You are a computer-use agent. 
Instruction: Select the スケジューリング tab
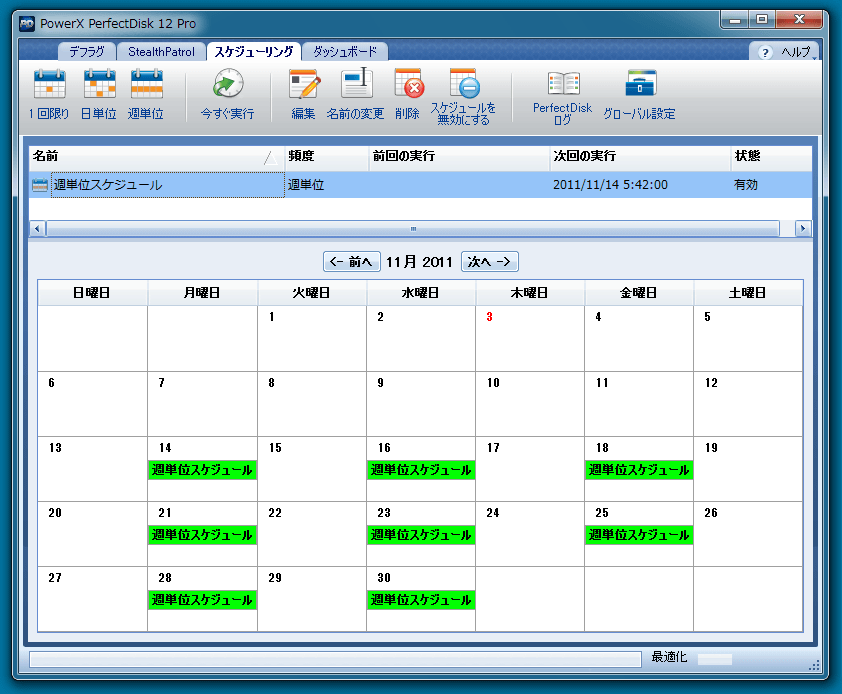tap(253, 52)
